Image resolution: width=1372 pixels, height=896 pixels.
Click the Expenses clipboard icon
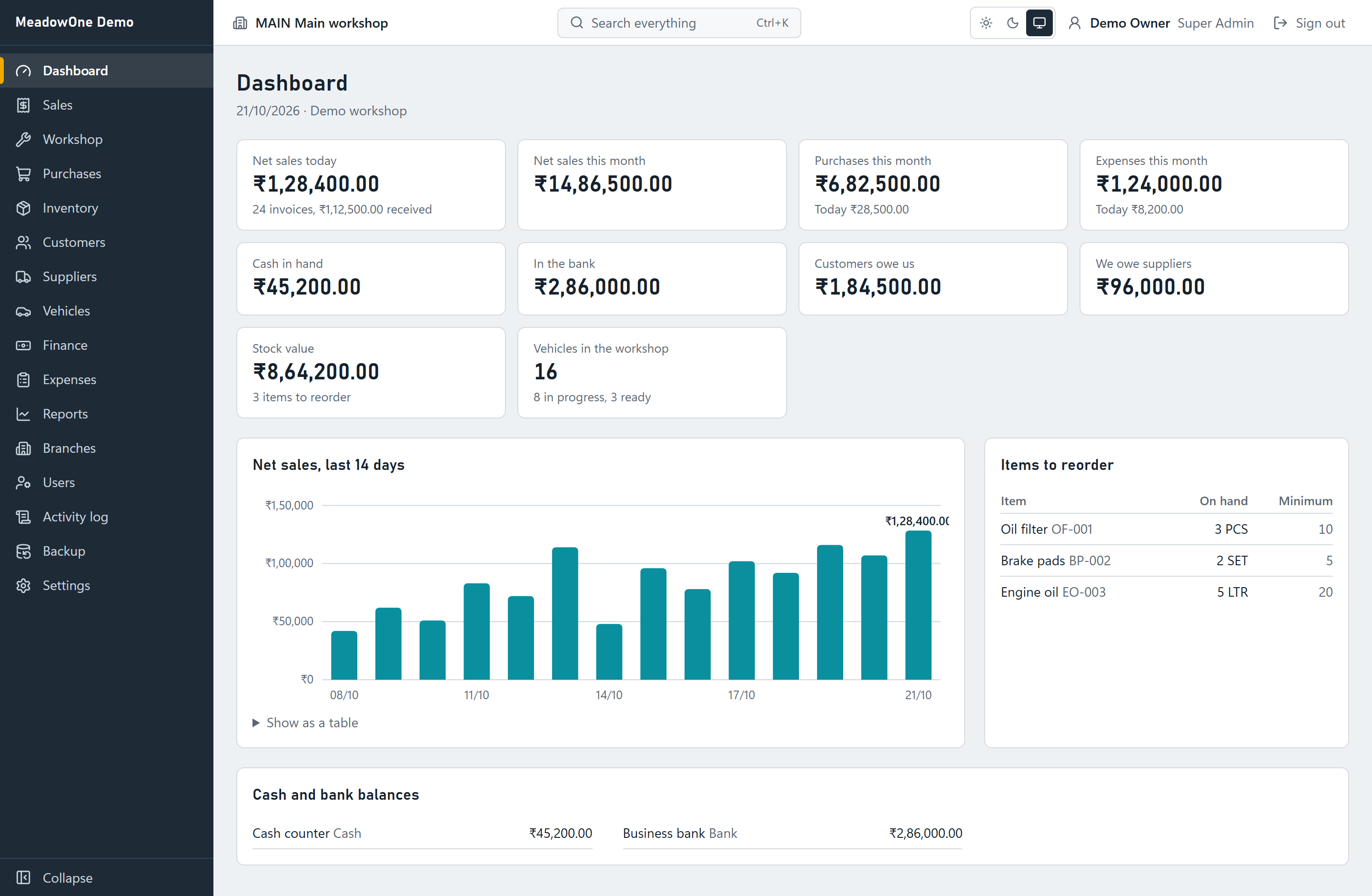tap(23, 379)
